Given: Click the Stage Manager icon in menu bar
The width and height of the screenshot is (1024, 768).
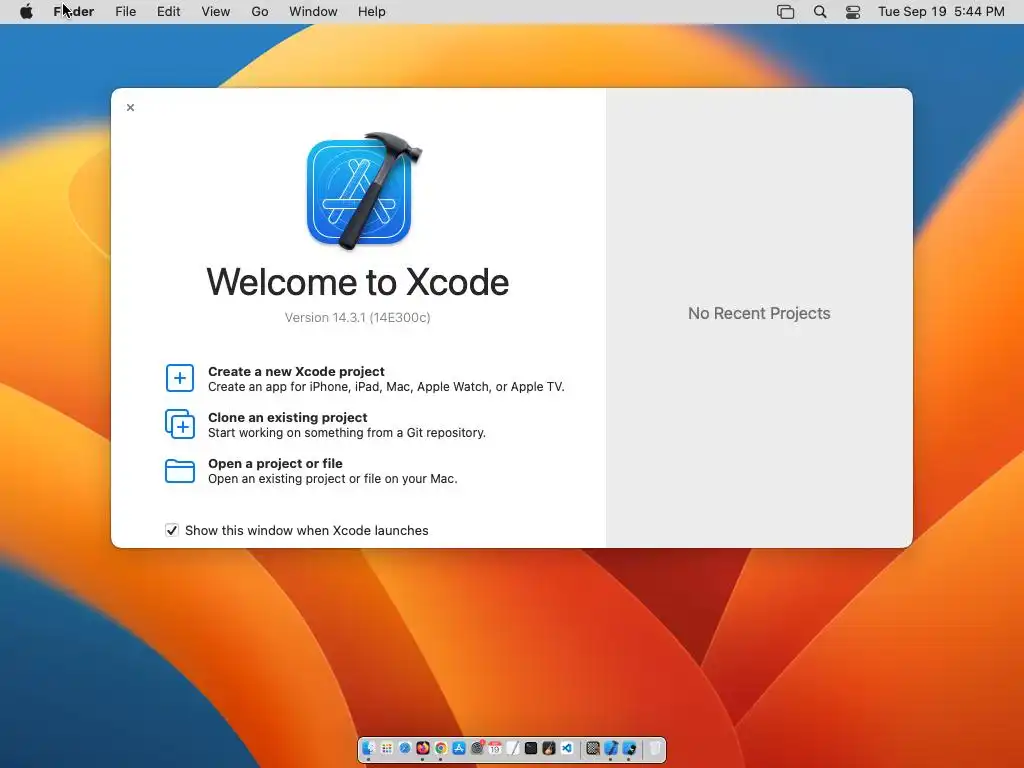Looking at the screenshot, I should 786,12.
